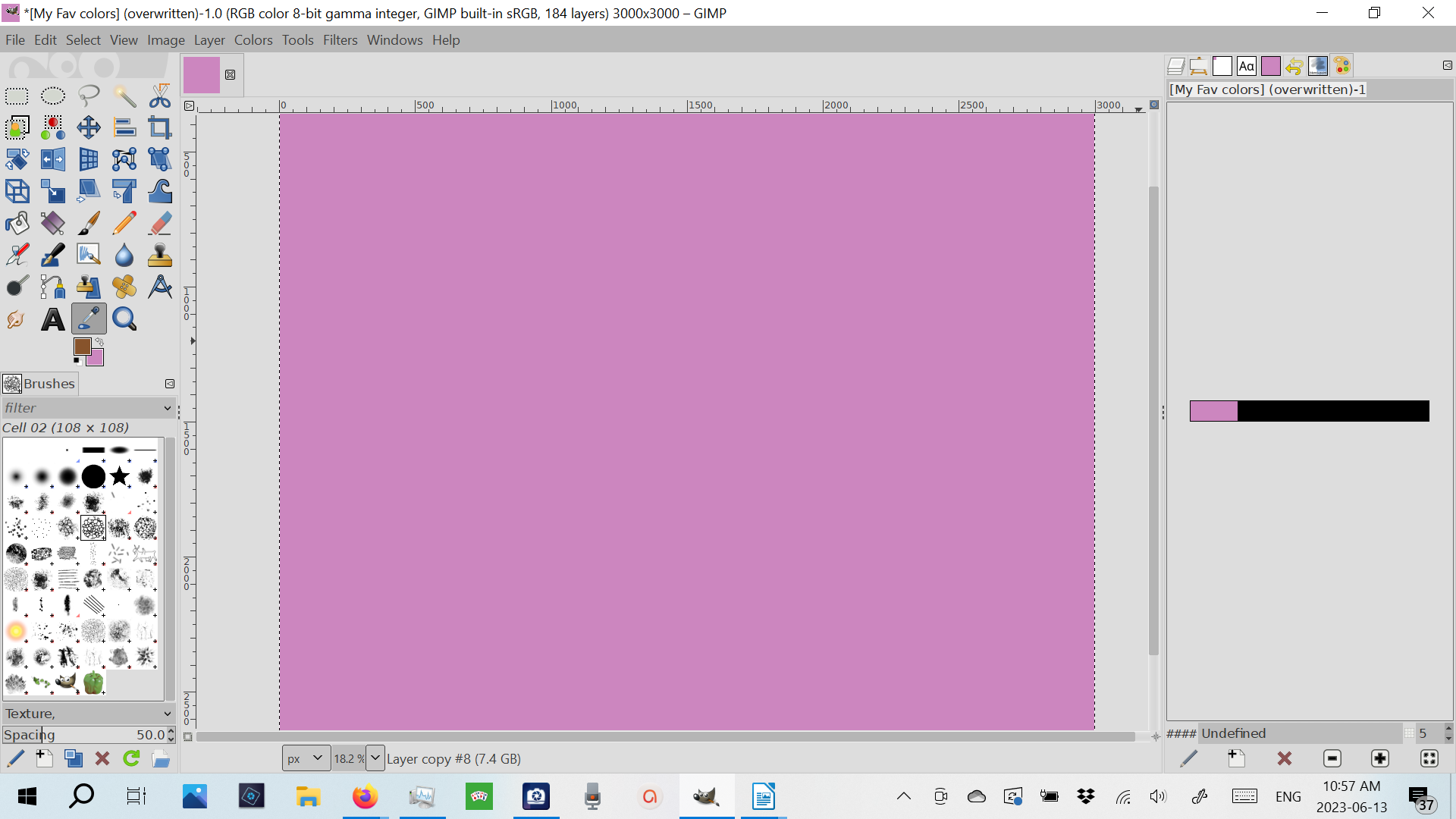
Task: Switch to the Undo History tab
Action: coord(1294,66)
